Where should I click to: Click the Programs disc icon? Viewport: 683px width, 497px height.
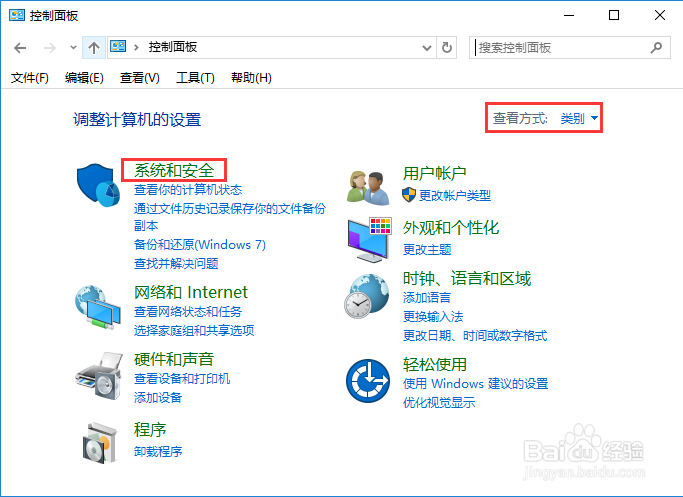click(x=100, y=442)
